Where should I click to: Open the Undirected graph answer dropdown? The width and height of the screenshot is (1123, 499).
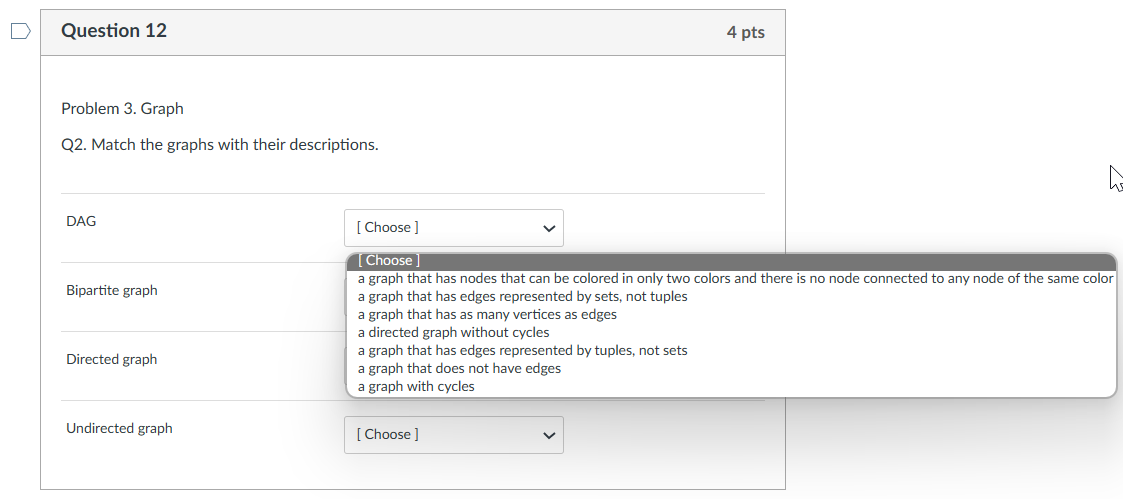(x=453, y=435)
